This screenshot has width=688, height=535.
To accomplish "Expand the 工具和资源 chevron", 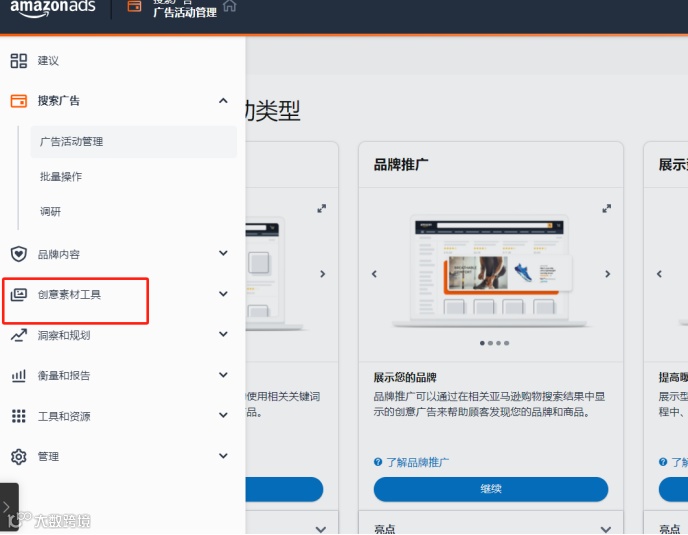I will click(x=223, y=415).
